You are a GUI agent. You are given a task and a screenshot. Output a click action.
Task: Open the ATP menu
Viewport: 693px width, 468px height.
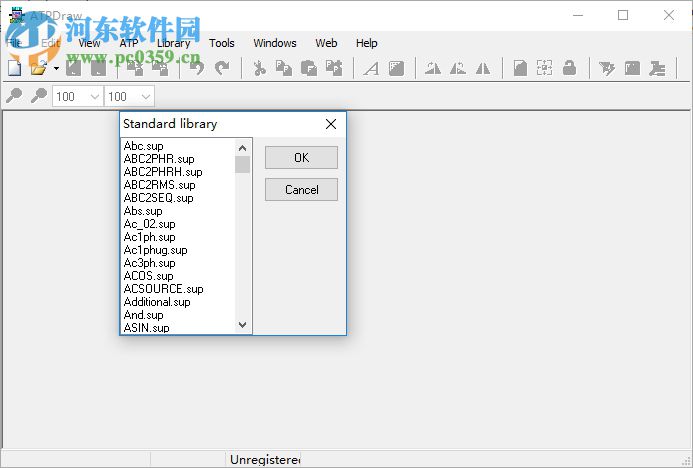pyautogui.click(x=129, y=43)
